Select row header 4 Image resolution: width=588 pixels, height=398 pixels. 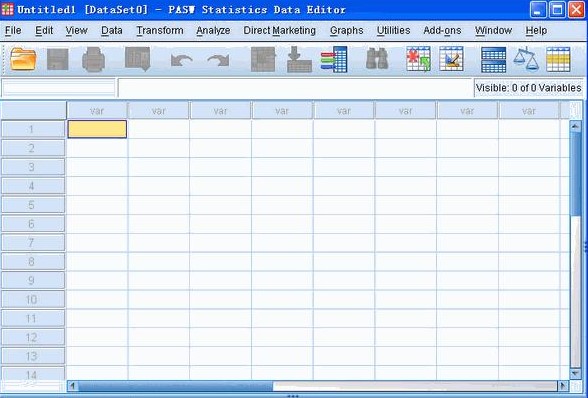(33, 186)
